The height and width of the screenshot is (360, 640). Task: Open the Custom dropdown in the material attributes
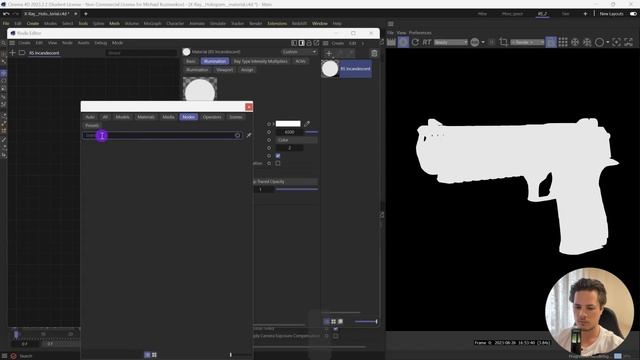[299, 52]
